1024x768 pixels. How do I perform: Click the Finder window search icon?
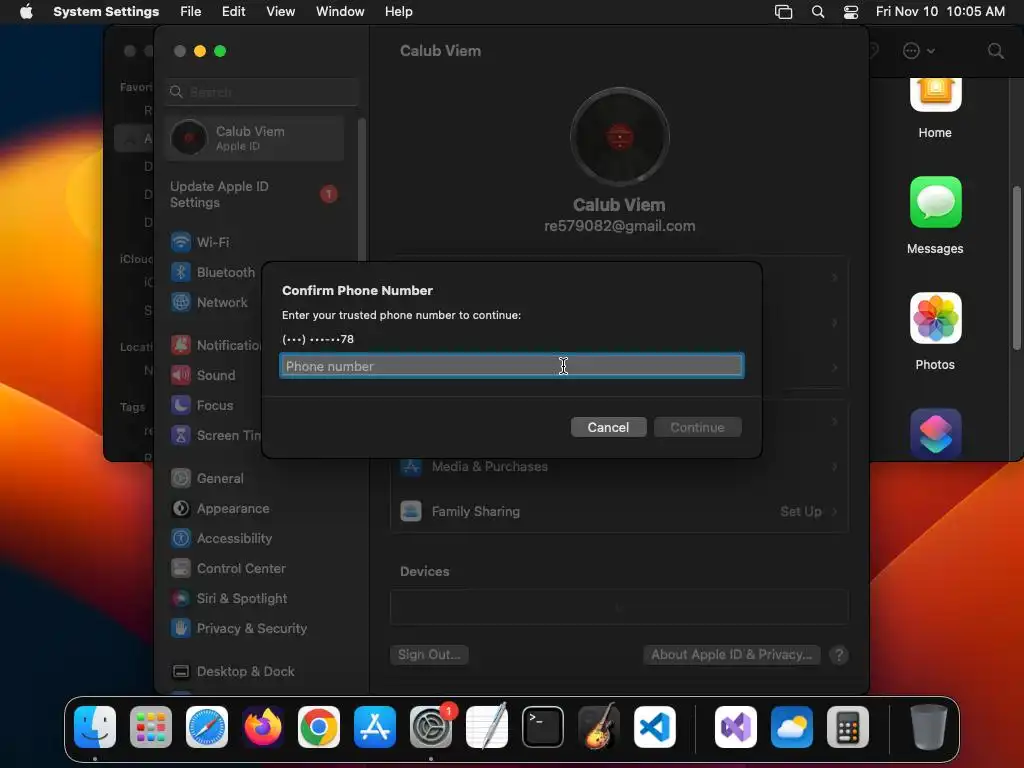pyautogui.click(x=995, y=51)
